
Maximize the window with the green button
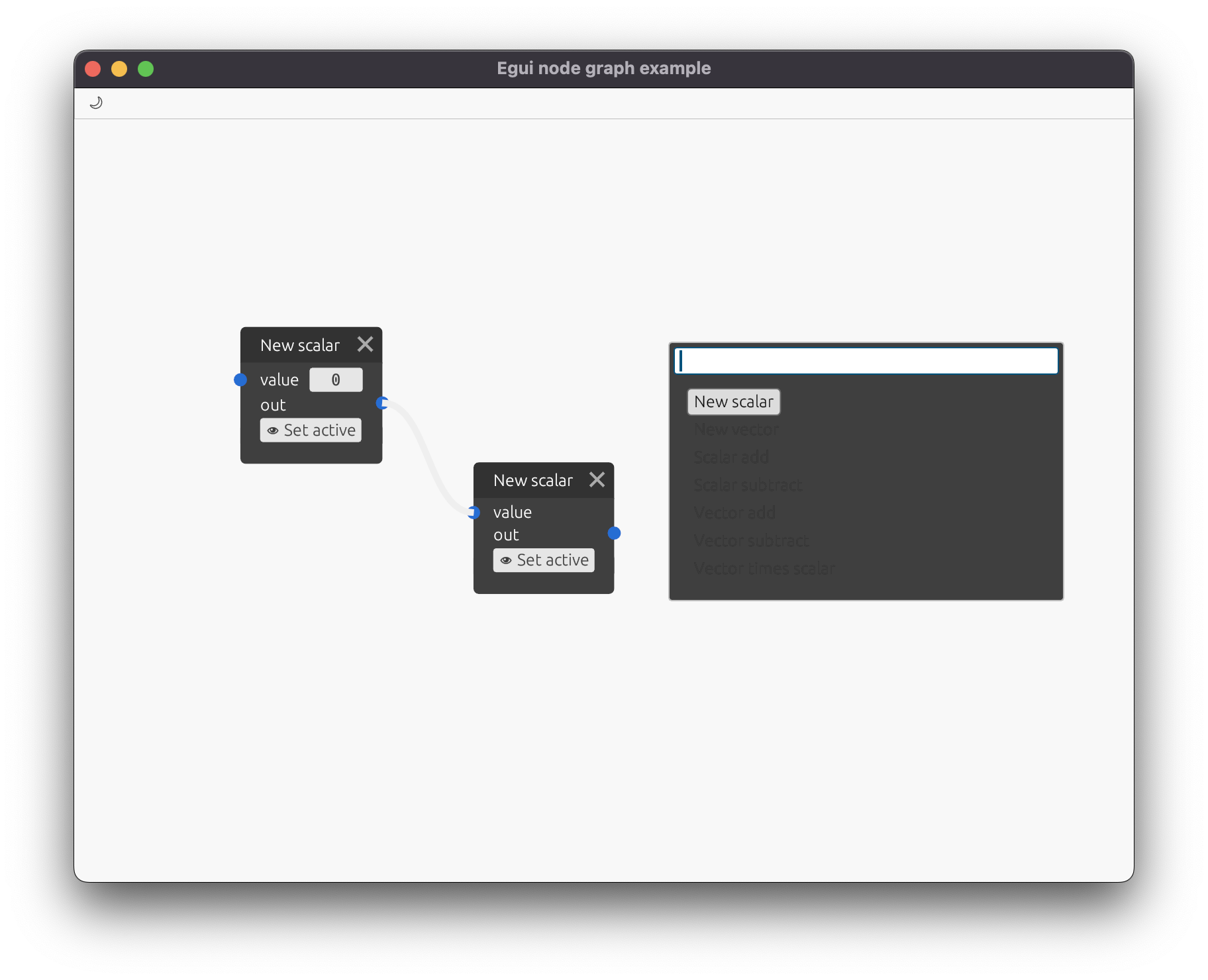coord(146,69)
